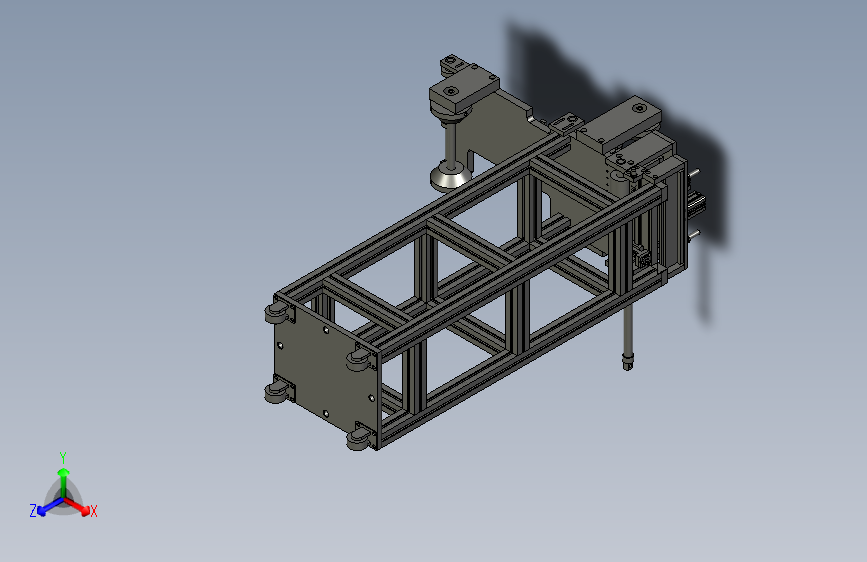Select the silver conical foot of the assembly
Screen dimensions: 867x562
coord(451,176)
